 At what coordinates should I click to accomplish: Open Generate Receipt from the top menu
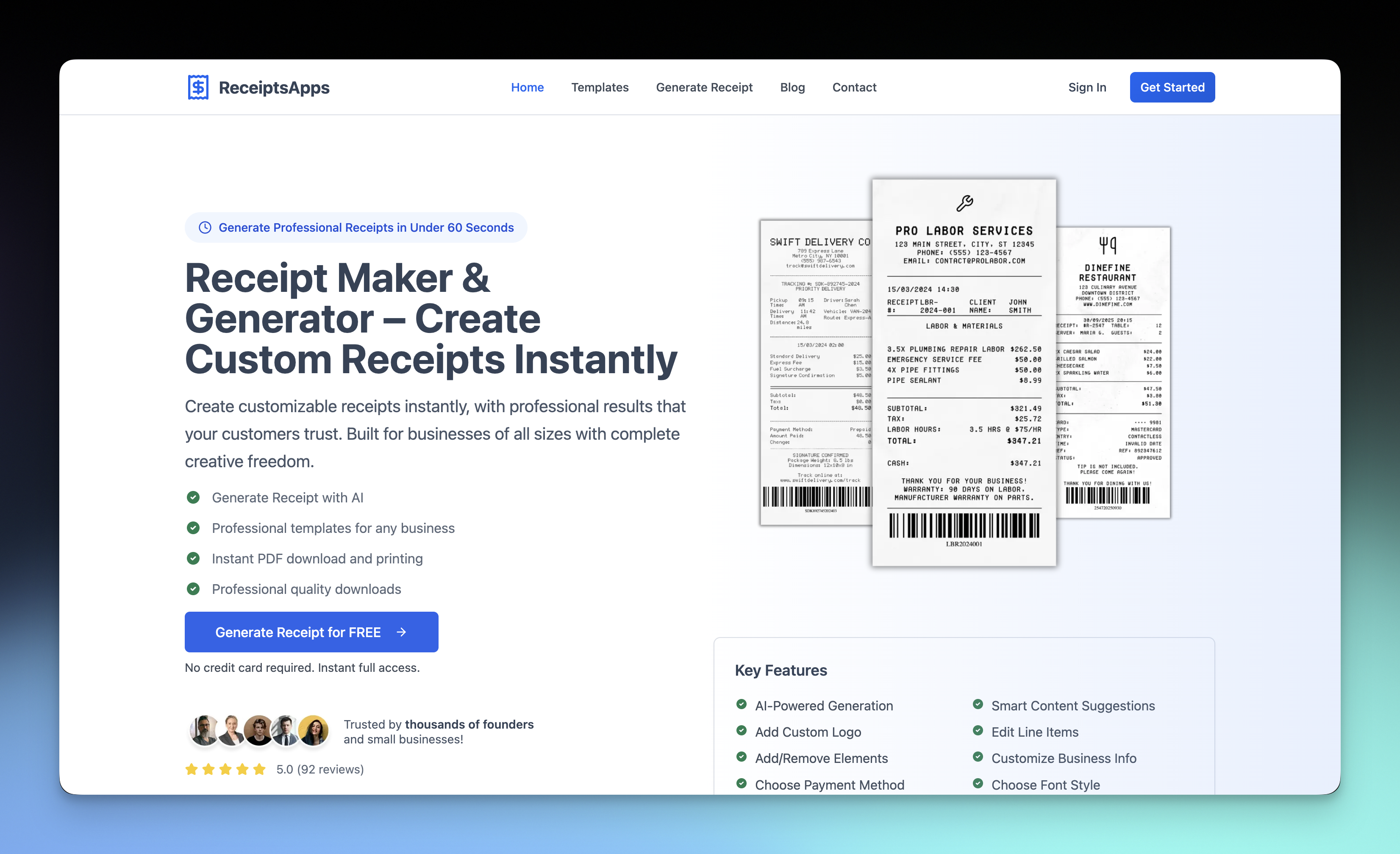coord(704,88)
